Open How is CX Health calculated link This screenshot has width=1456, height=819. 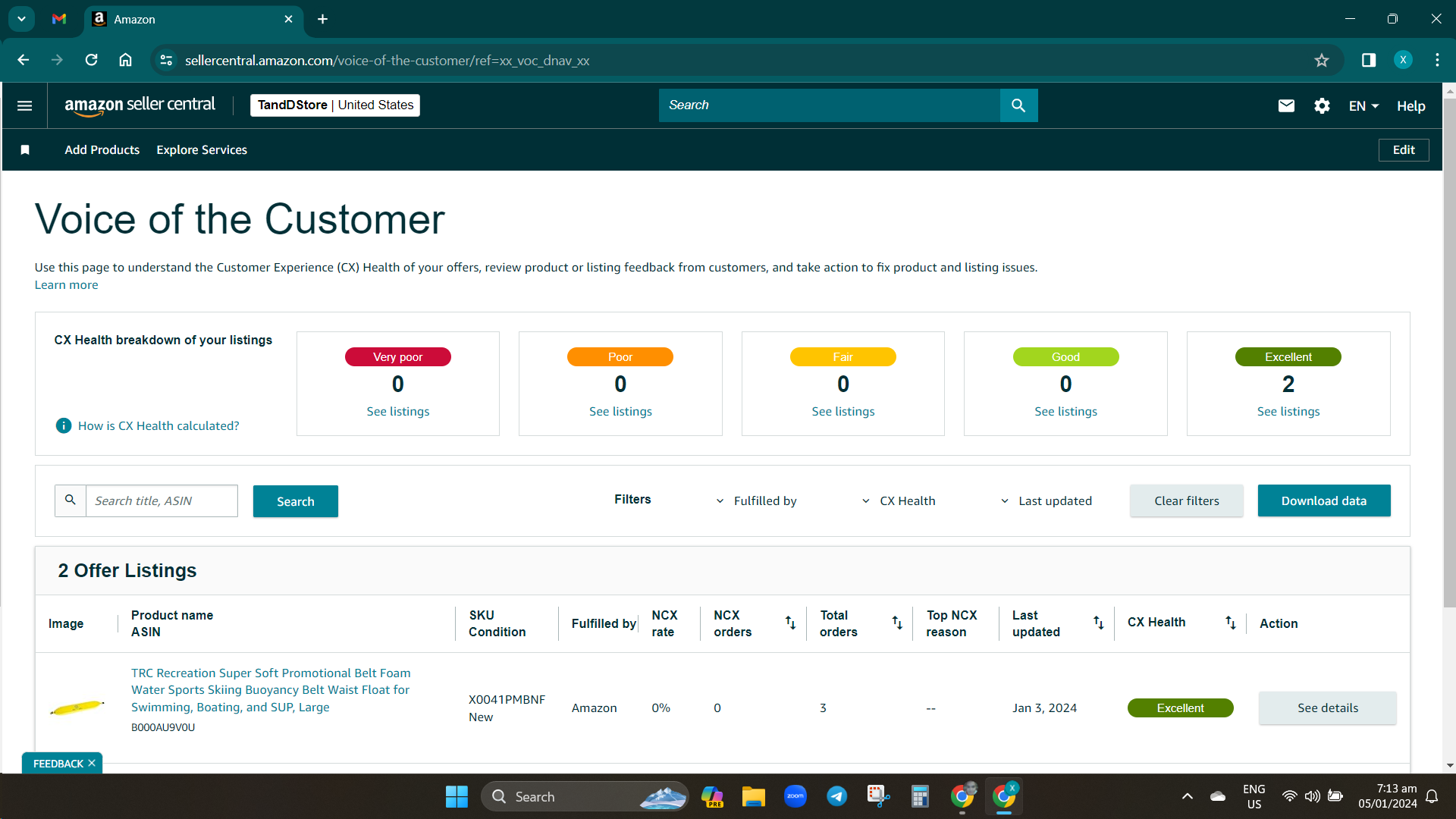click(x=158, y=426)
